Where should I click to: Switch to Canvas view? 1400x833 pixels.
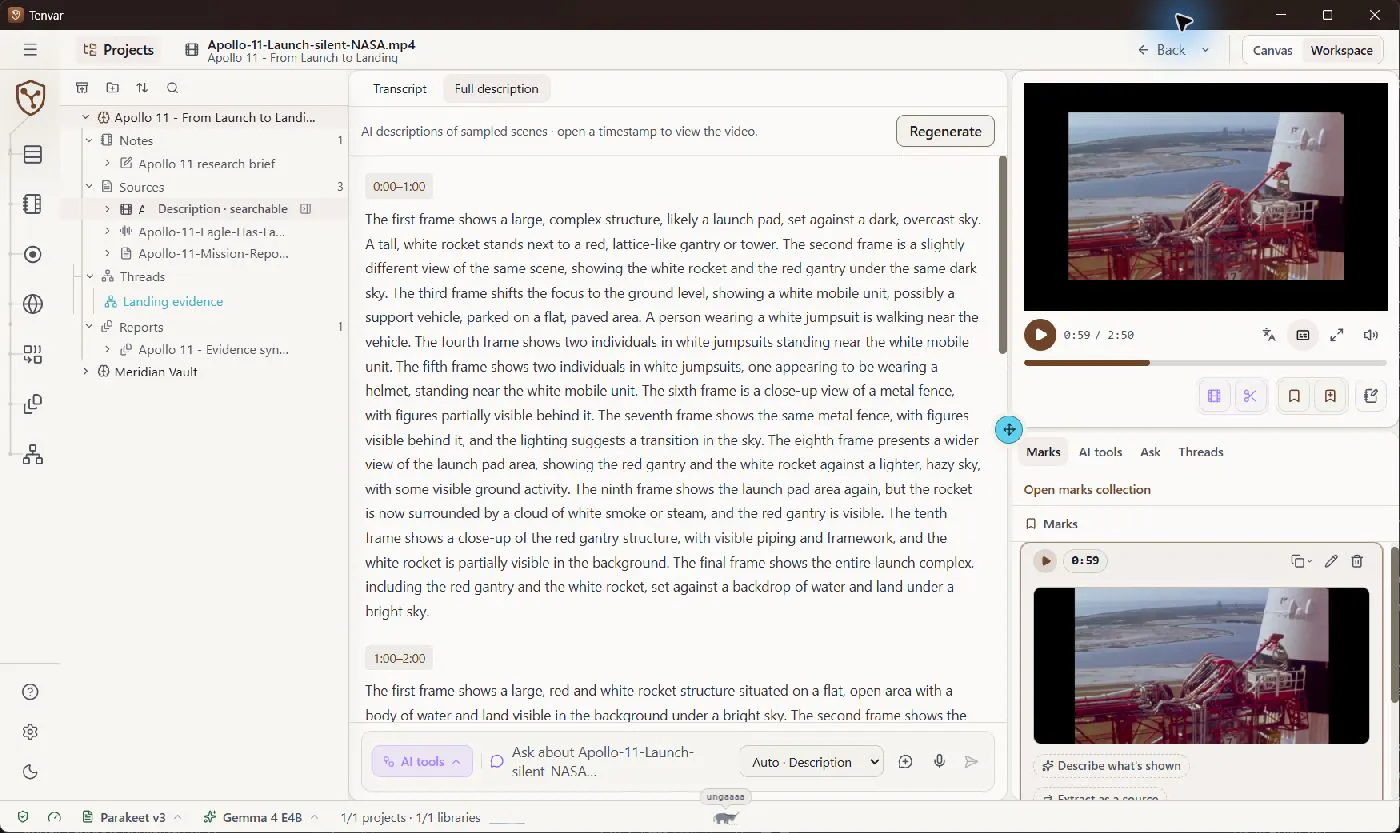(x=1272, y=50)
